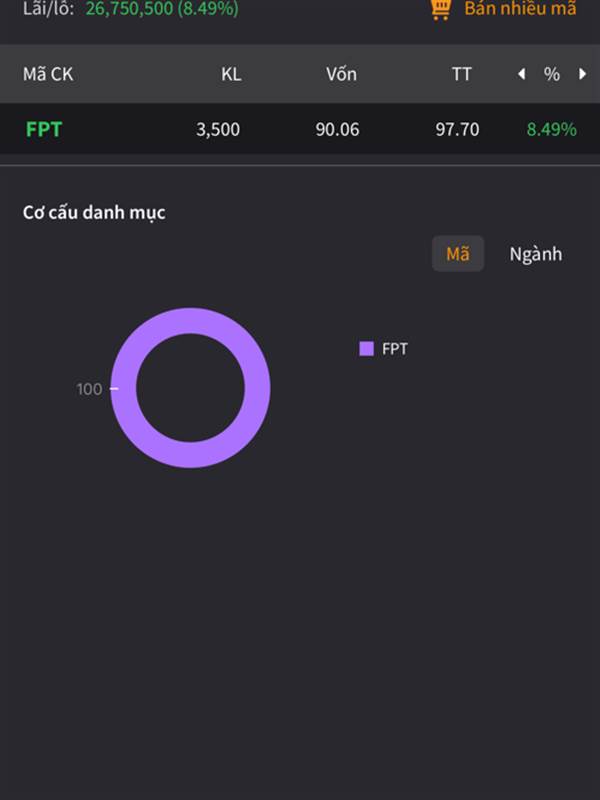This screenshot has width=600, height=800.
Task: Click the % column header
Action: click(552, 74)
